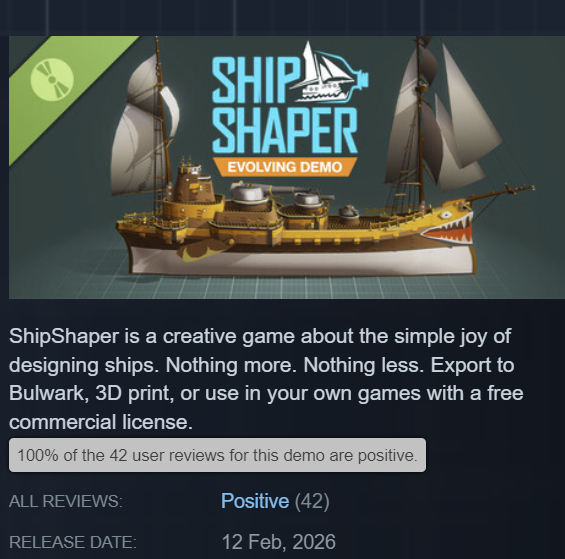
Task: Open the ShipShaper header capsule image
Action: coord(287,167)
